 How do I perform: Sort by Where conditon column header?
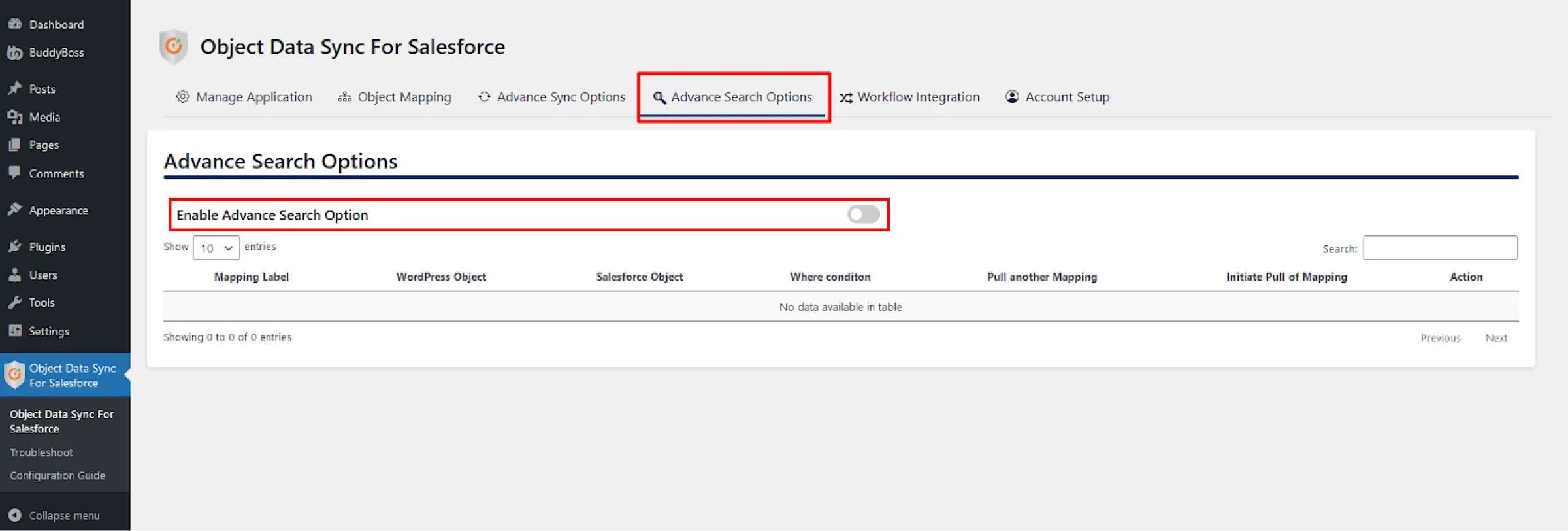[830, 277]
